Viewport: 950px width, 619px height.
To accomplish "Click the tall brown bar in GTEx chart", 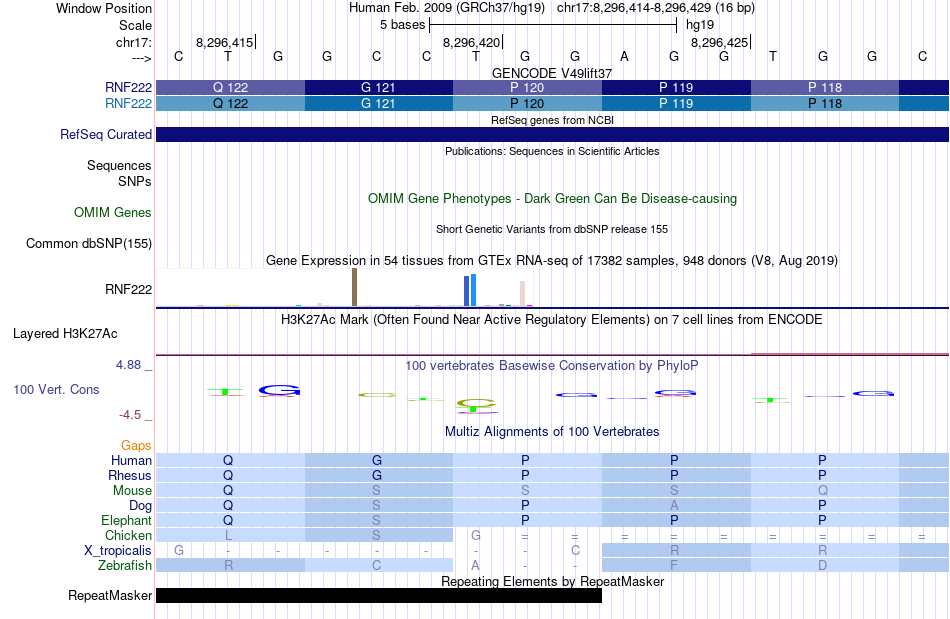I will tap(354, 287).
